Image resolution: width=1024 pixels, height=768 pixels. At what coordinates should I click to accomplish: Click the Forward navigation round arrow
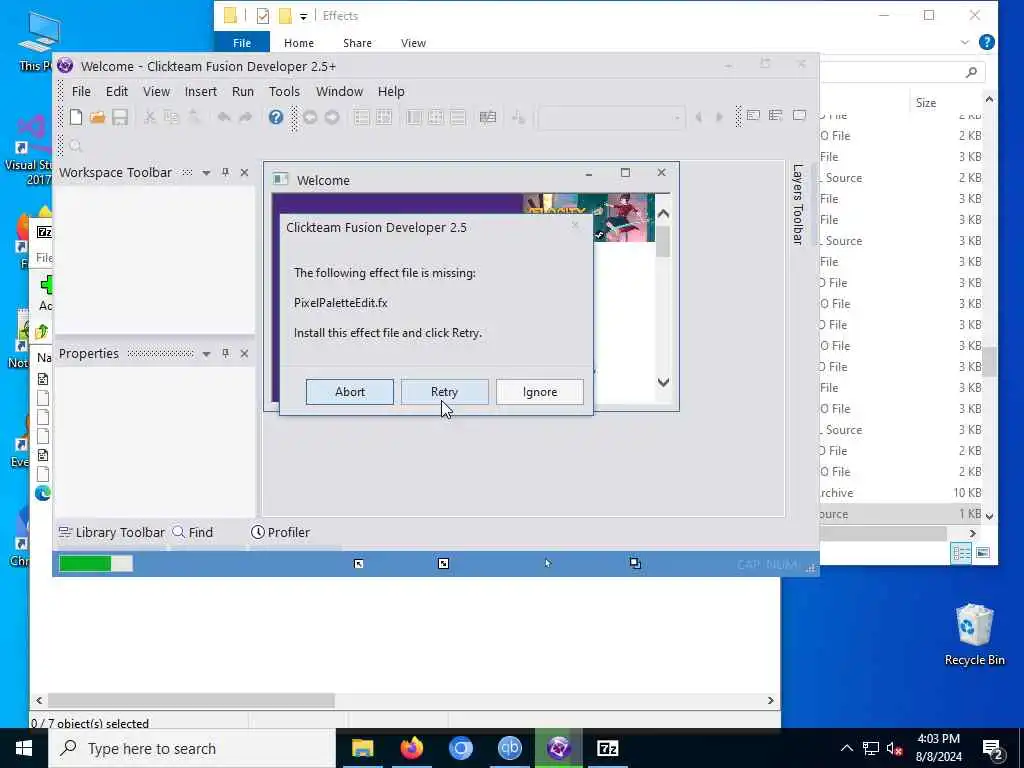point(332,118)
